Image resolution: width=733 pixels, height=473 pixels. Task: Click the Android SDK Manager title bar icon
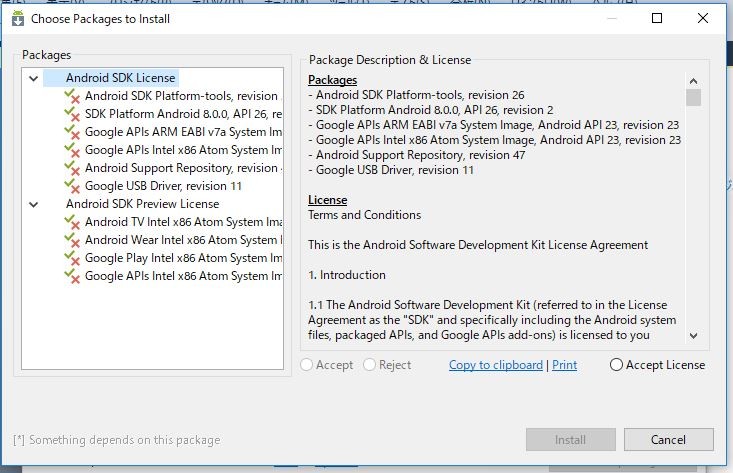[x=18, y=18]
